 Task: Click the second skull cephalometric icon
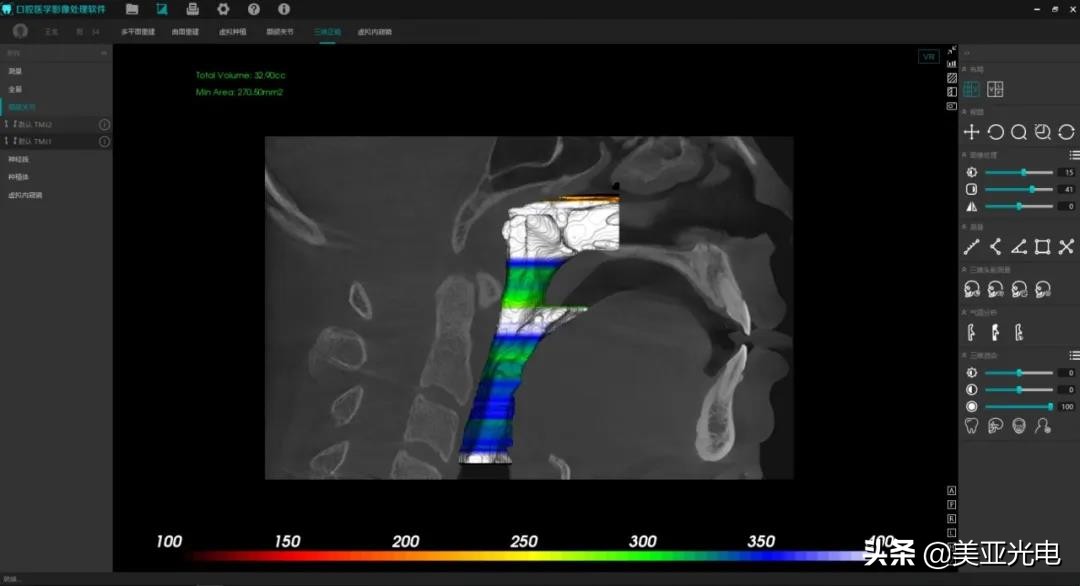pyautogui.click(x=995, y=289)
